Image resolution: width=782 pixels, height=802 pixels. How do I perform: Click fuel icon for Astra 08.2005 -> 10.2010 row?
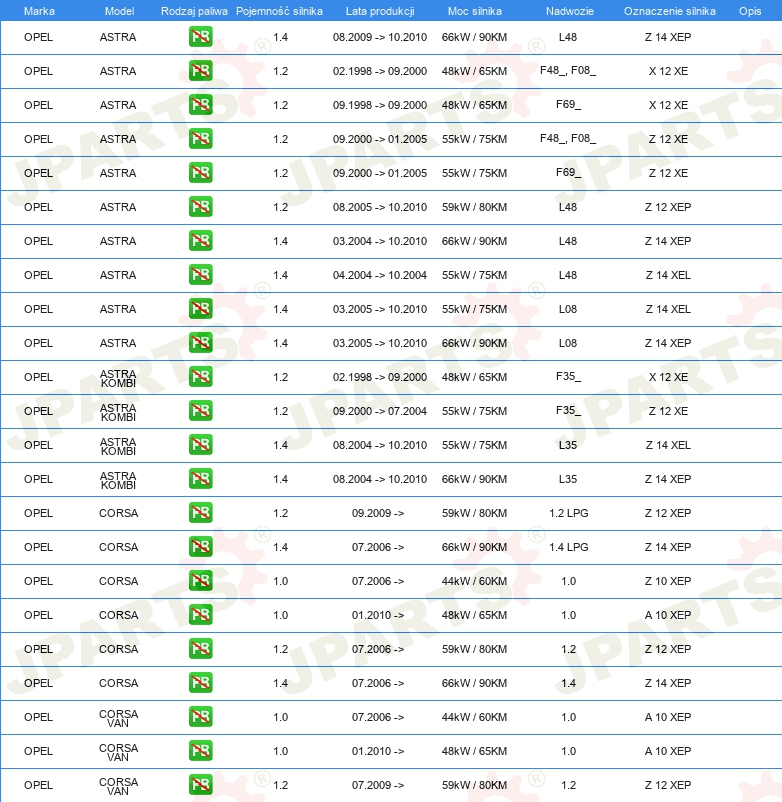click(x=200, y=207)
